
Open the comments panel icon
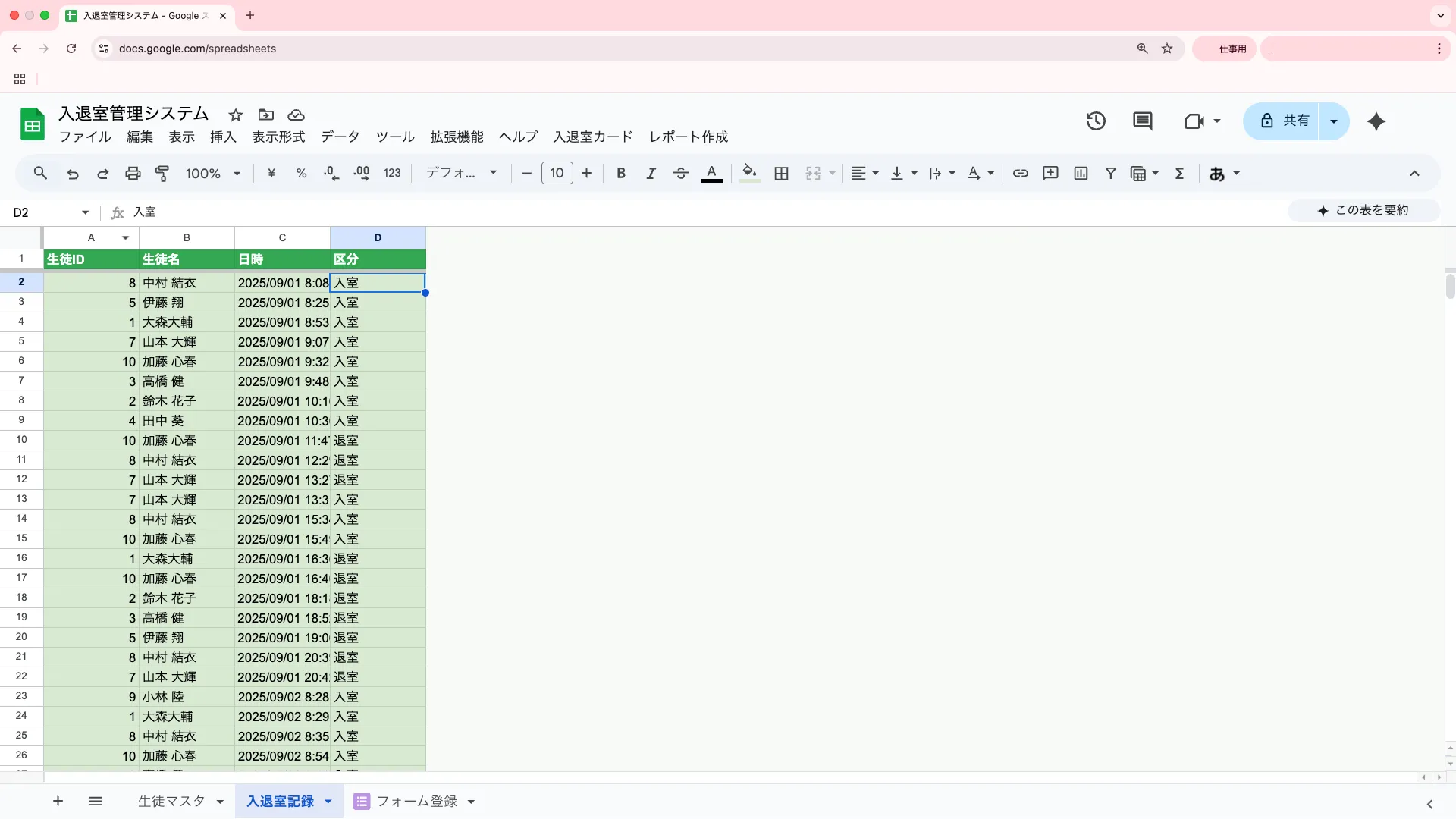pyautogui.click(x=1142, y=121)
